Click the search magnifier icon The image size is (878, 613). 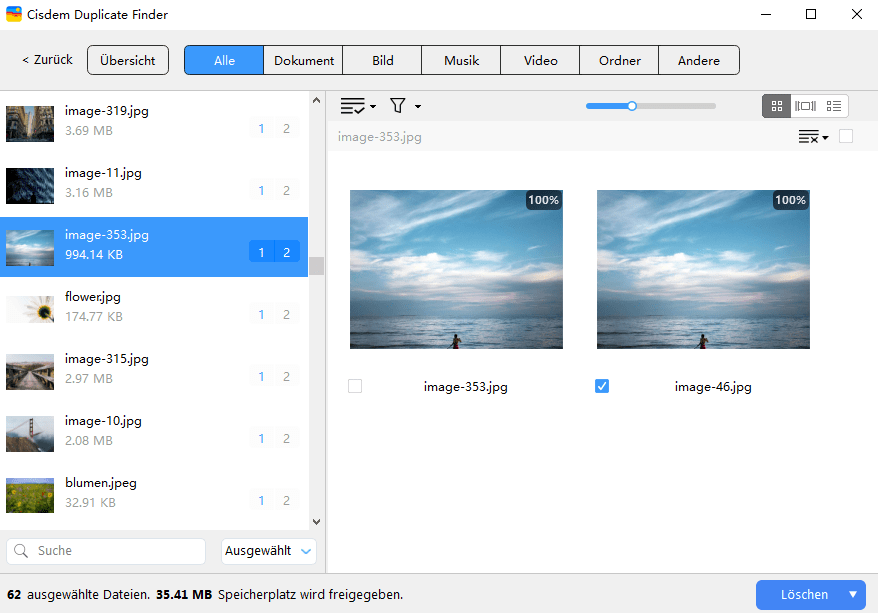tap(21, 551)
